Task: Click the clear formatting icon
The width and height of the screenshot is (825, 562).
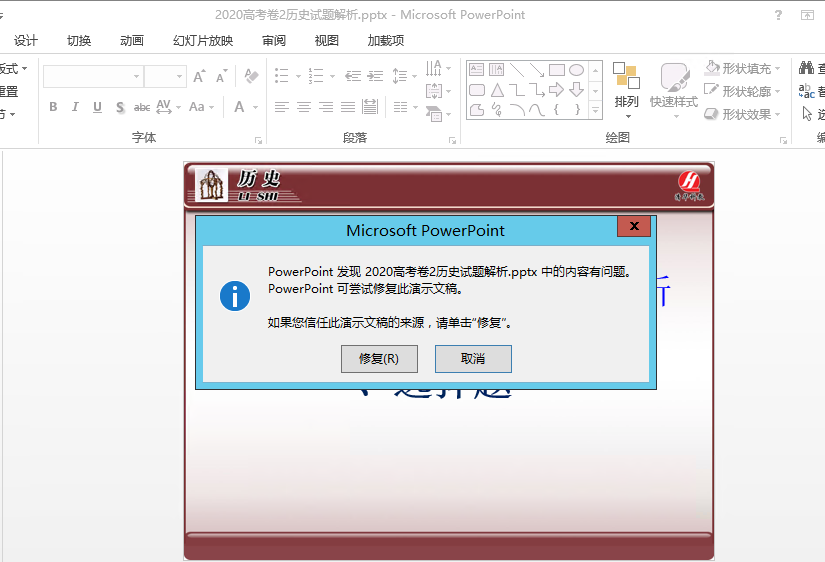Action: coord(251,77)
